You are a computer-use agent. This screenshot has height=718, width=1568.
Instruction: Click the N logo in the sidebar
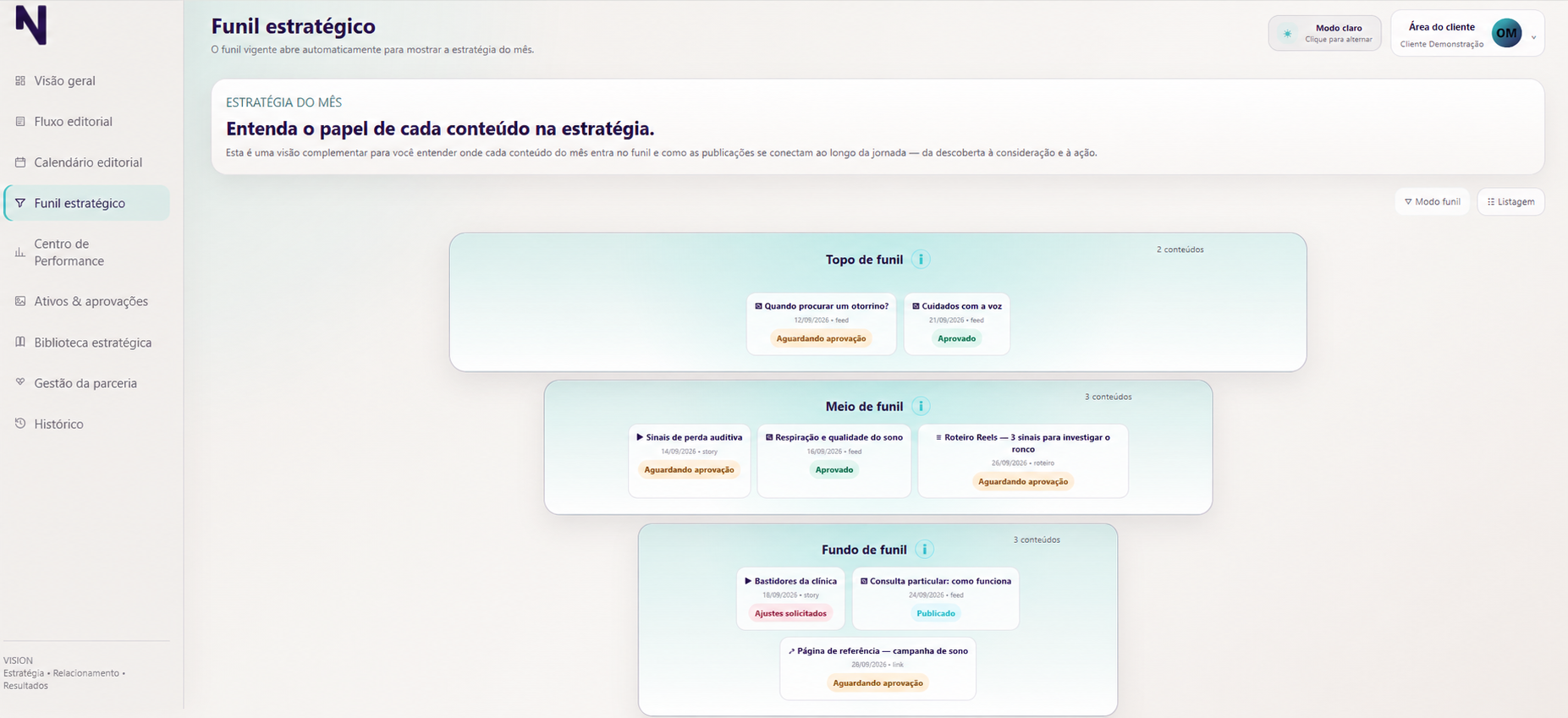pos(31,25)
